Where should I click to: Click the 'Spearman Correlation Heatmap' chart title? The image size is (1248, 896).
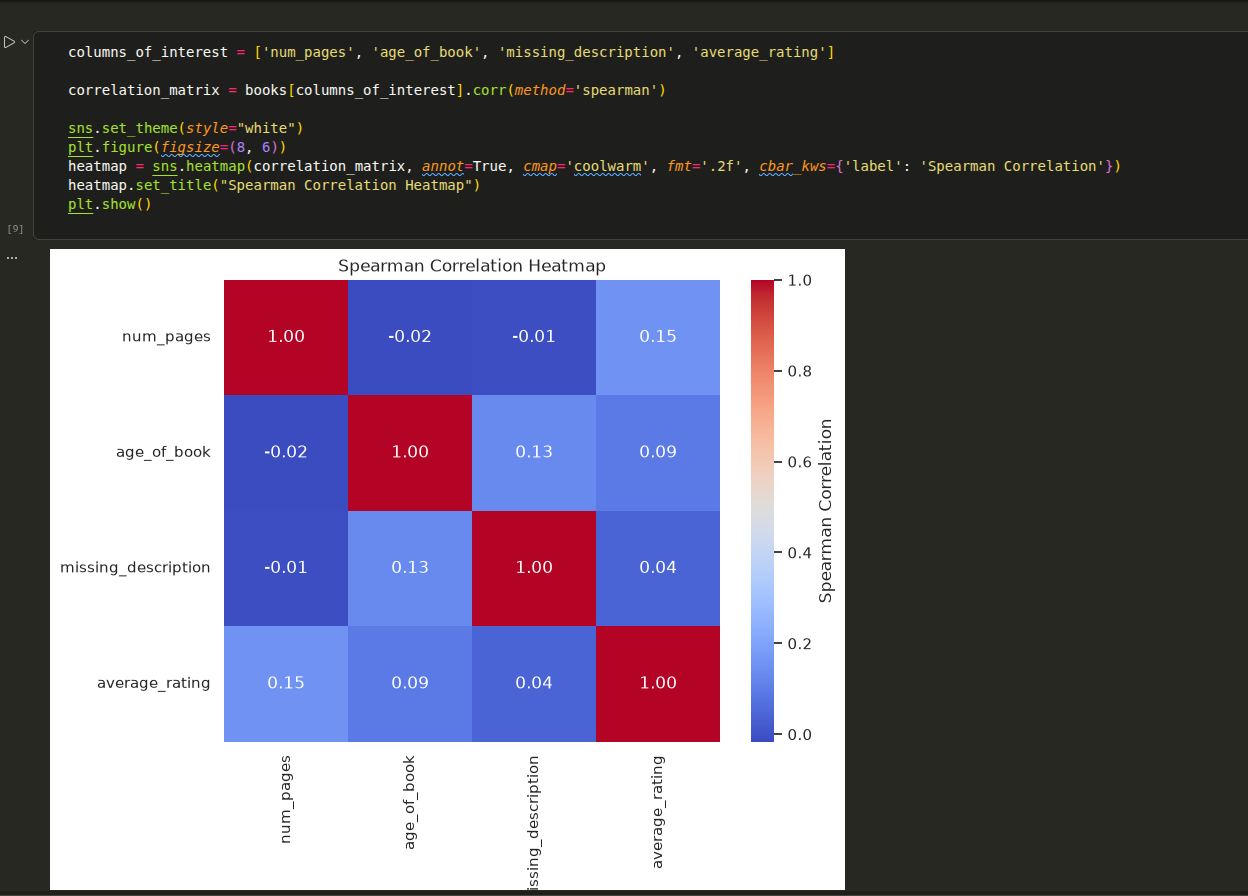[472, 266]
